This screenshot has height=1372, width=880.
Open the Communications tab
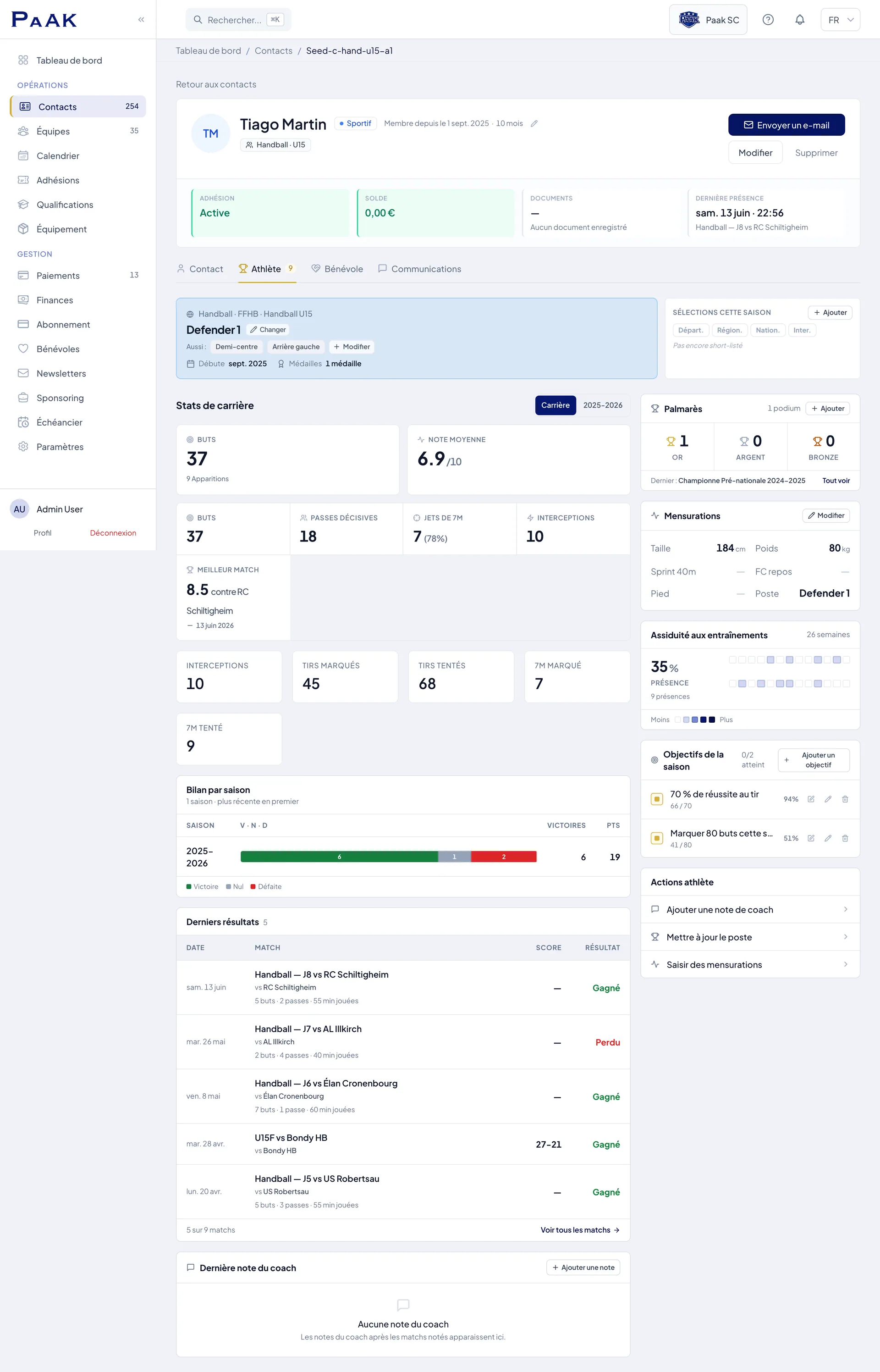click(x=419, y=269)
